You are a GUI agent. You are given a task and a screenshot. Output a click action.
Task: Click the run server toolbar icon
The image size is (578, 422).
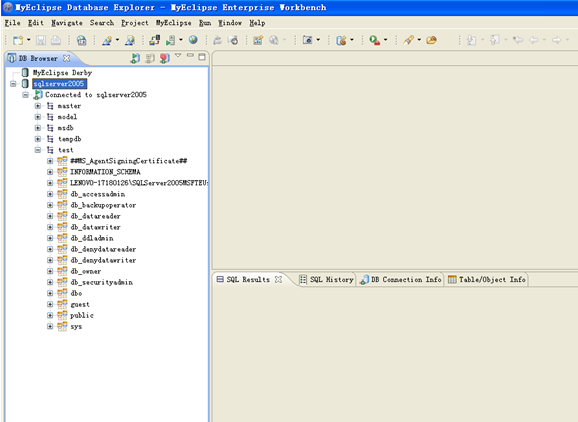(170, 40)
